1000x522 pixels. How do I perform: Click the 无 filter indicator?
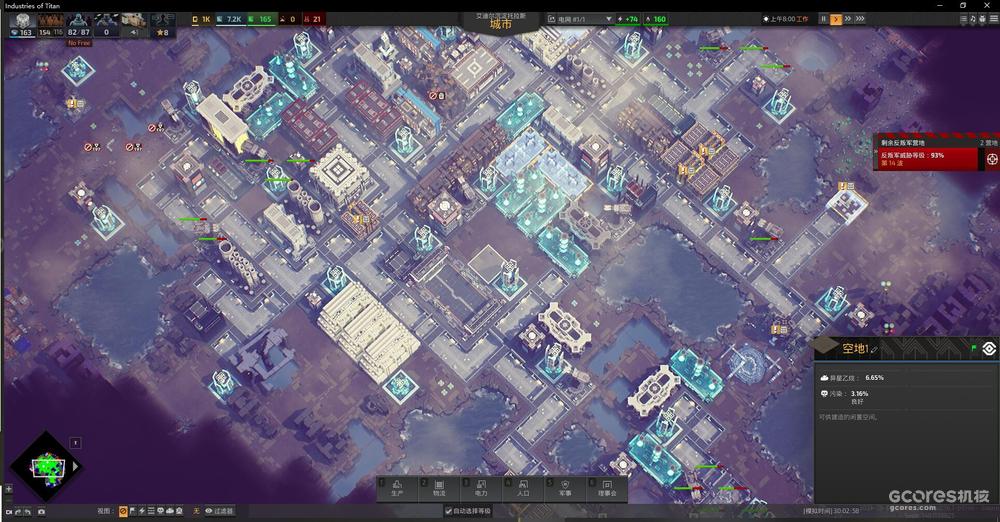[196, 511]
